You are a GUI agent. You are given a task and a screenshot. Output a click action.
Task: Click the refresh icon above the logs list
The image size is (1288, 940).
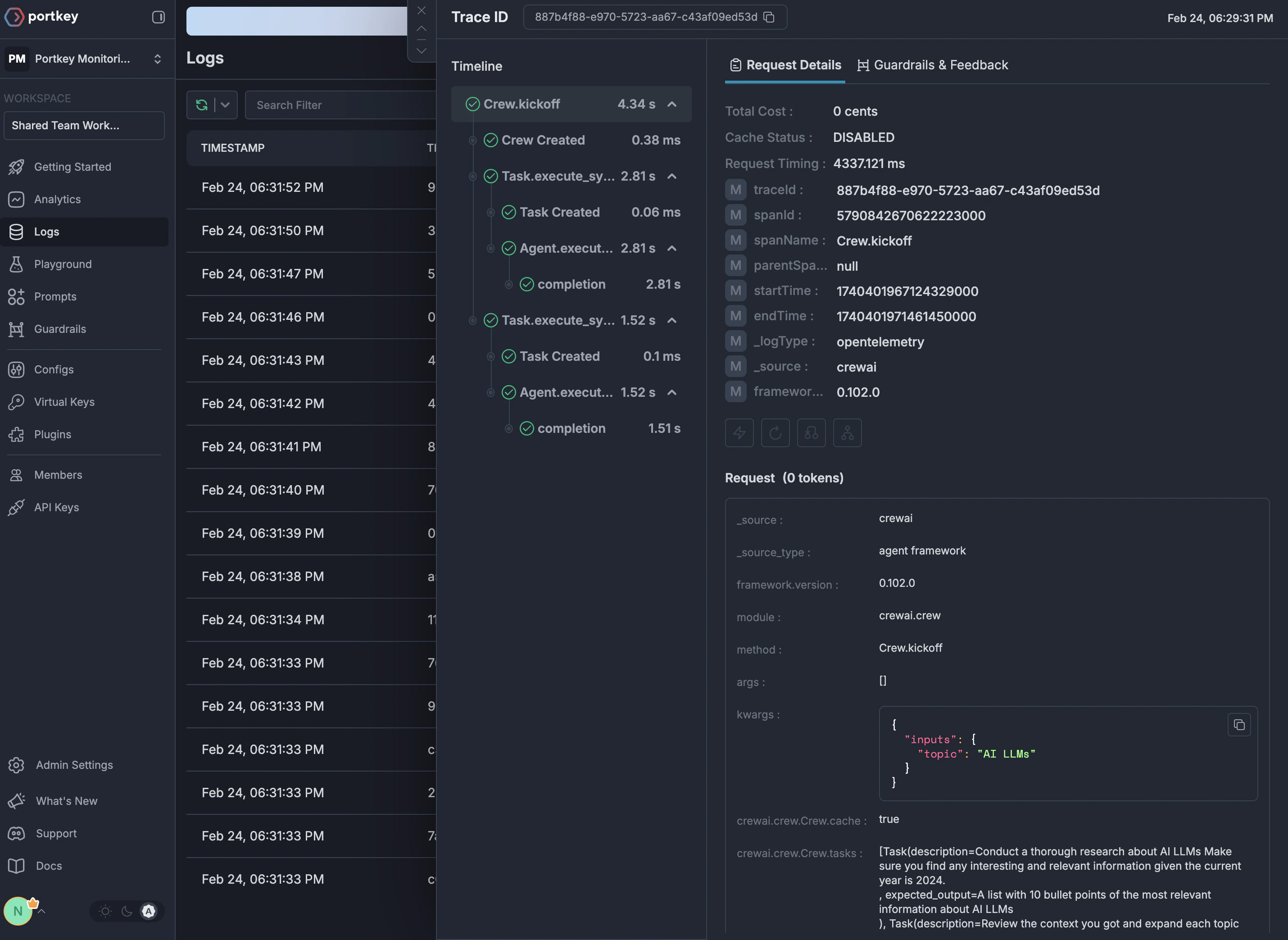[x=202, y=104]
